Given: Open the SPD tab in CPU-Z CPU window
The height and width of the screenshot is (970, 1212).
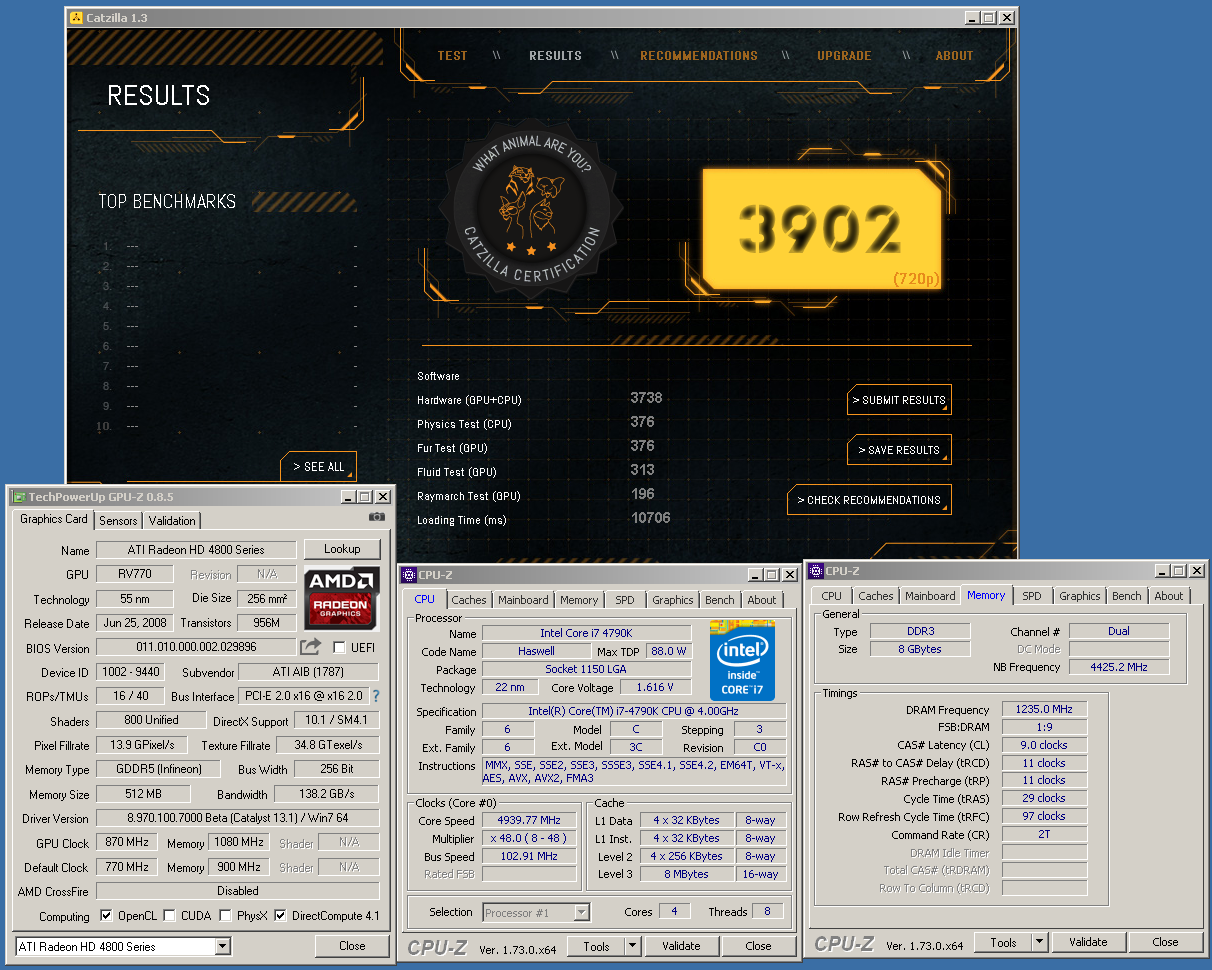Looking at the screenshot, I should (x=625, y=600).
